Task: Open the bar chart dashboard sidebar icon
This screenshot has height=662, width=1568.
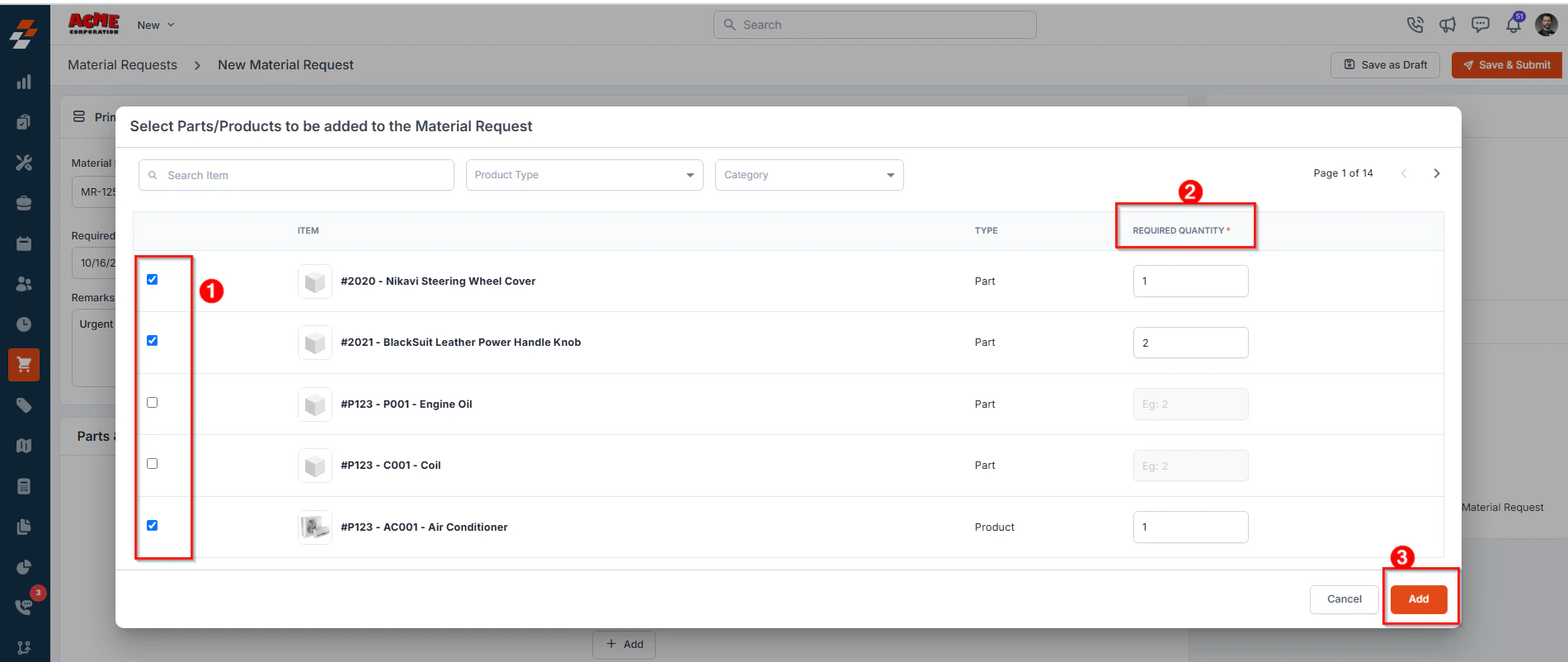Action: click(24, 82)
